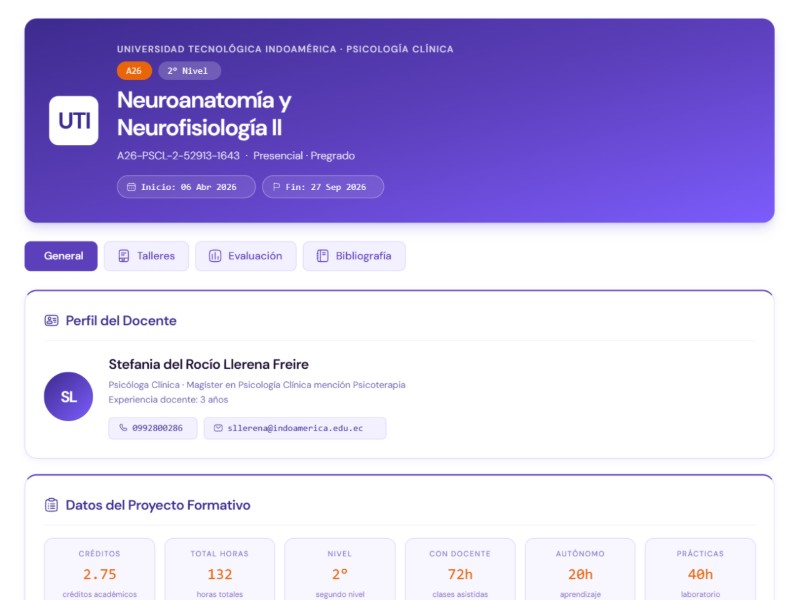Select the Créditos 2.75 stat card

pos(100,570)
